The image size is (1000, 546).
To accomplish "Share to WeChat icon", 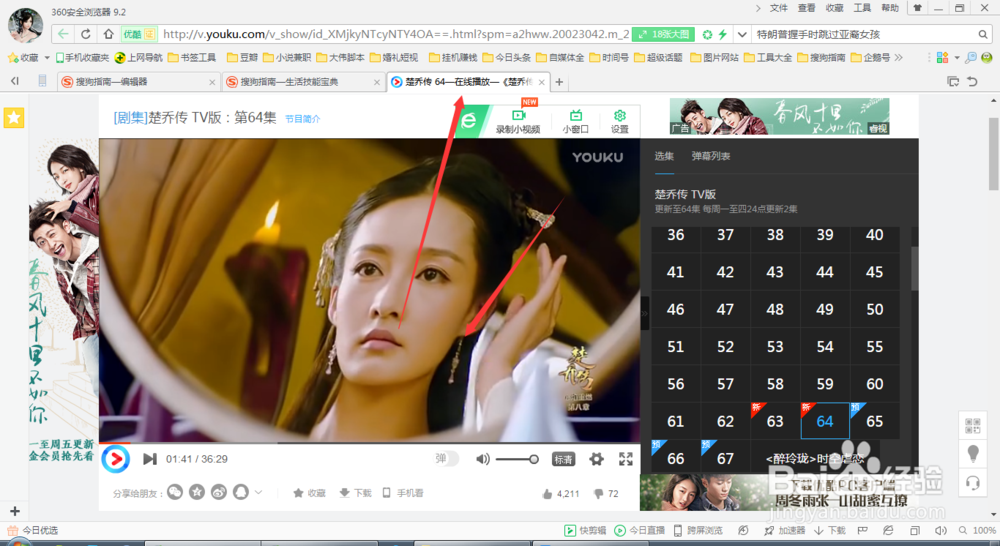I will (175, 492).
